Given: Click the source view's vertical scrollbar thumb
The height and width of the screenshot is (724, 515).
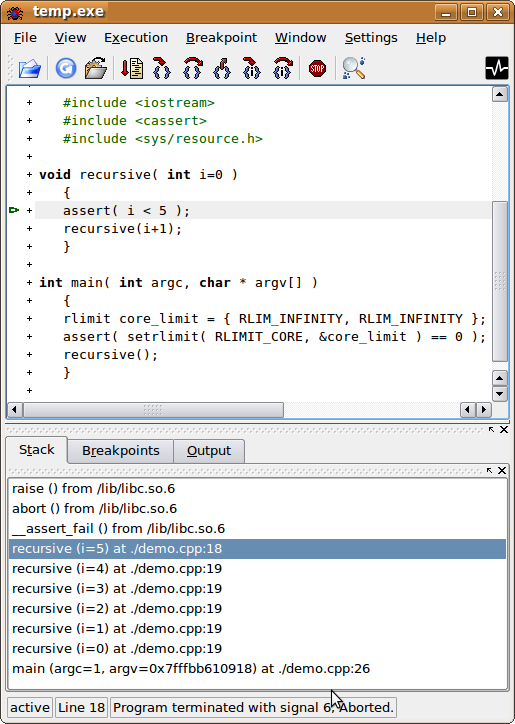Looking at the screenshot, I should pyautogui.click(x=500, y=282).
